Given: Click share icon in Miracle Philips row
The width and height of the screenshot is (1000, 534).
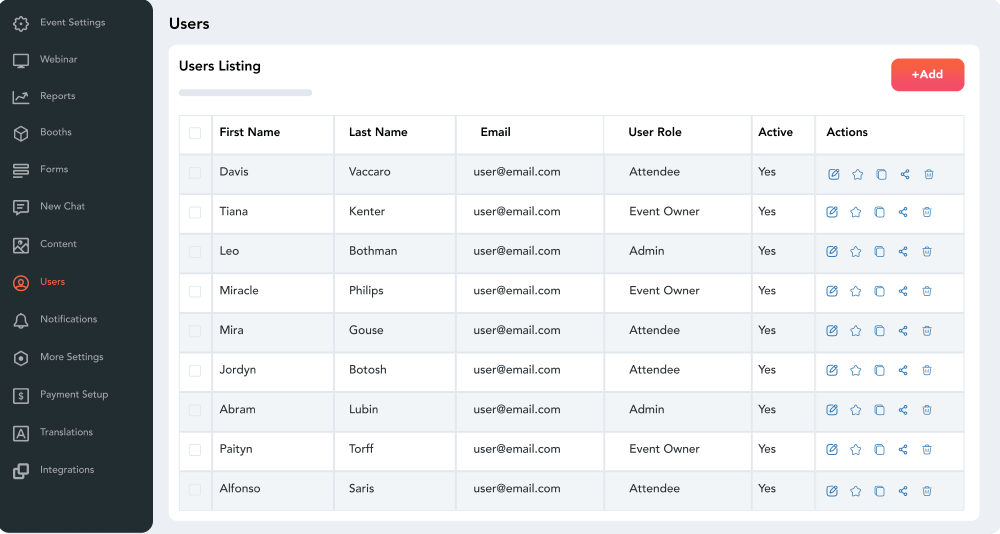Looking at the screenshot, I should click(x=903, y=291).
